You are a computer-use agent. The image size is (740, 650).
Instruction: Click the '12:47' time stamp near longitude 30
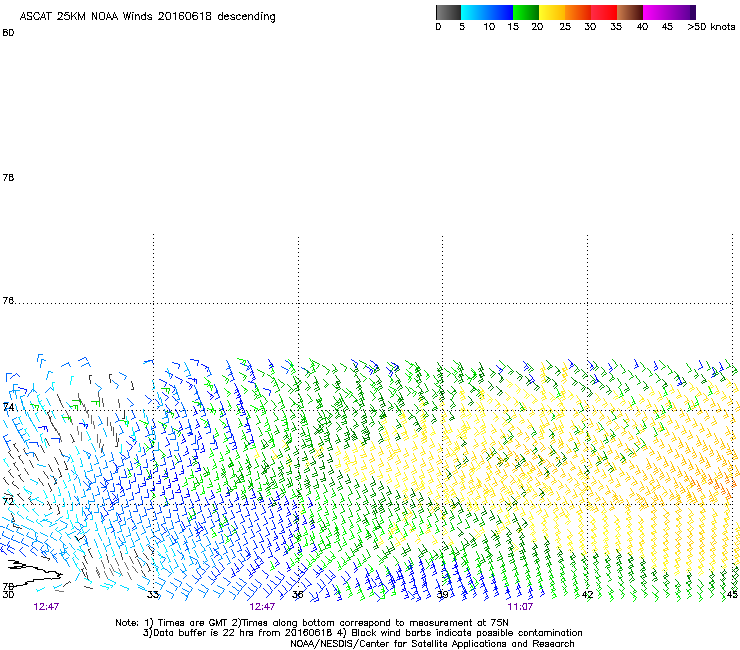(x=46, y=607)
